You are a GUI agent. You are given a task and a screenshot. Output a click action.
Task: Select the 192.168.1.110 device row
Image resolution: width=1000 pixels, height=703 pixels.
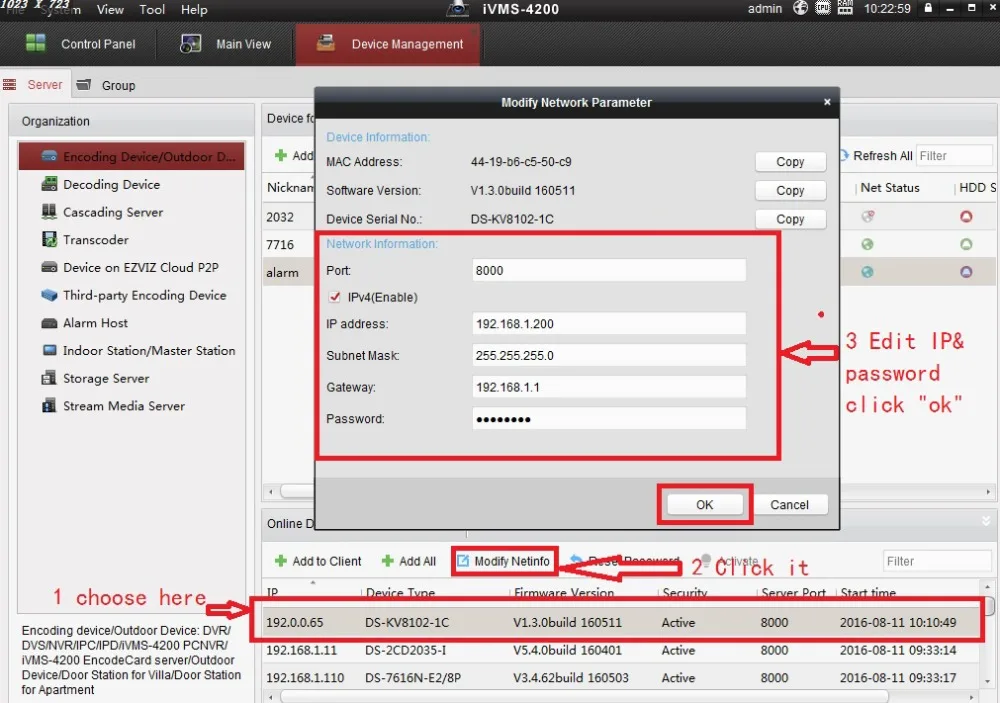click(x=621, y=677)
